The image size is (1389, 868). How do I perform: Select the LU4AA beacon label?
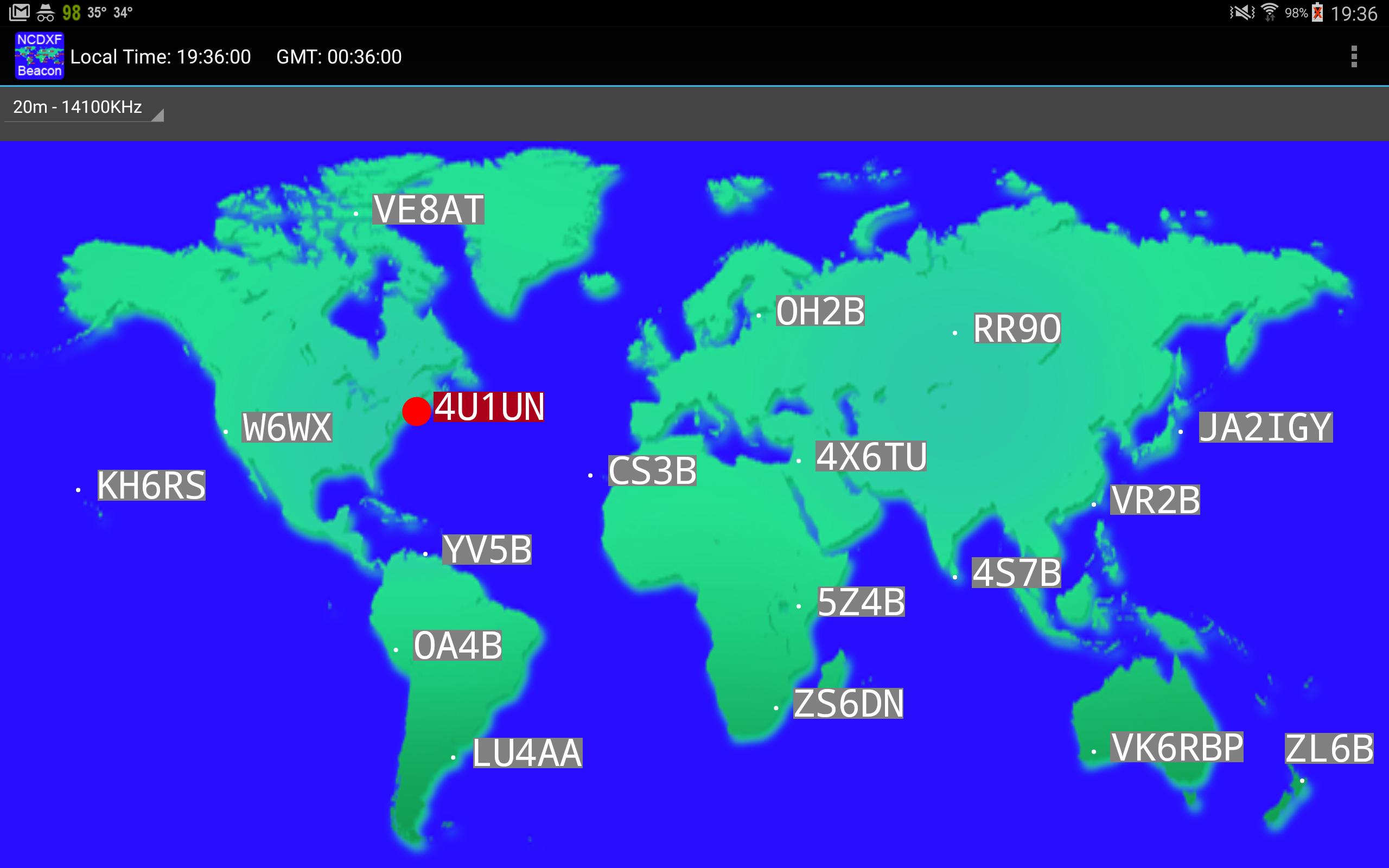pos(527,753)
